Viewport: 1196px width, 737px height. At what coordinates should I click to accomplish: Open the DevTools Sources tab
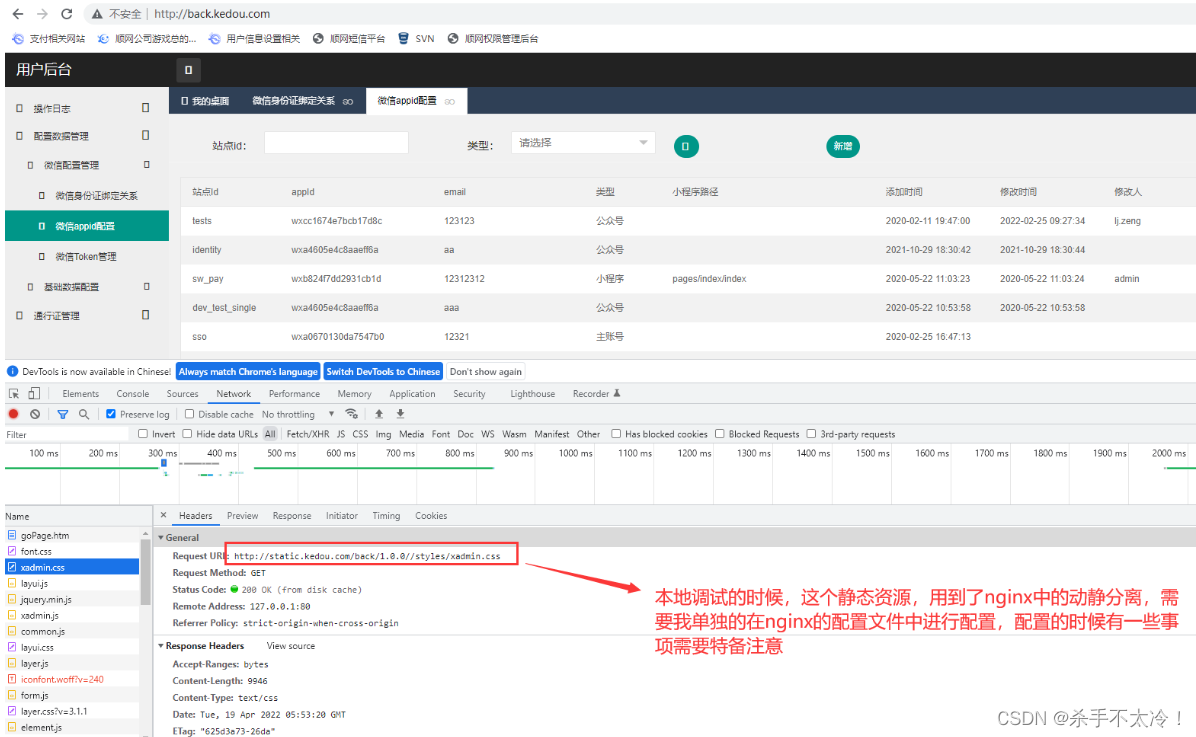pyautogui.click(x=182, y=394)
